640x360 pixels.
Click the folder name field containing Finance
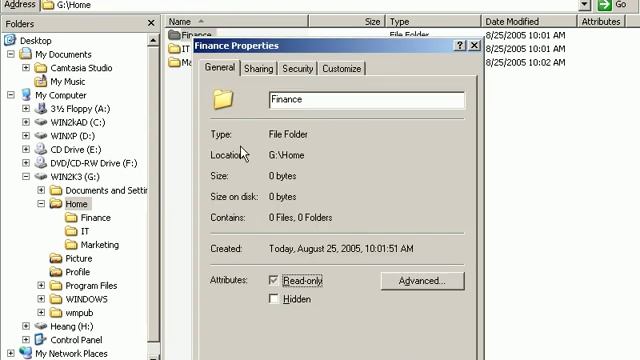tap(367, 100)
